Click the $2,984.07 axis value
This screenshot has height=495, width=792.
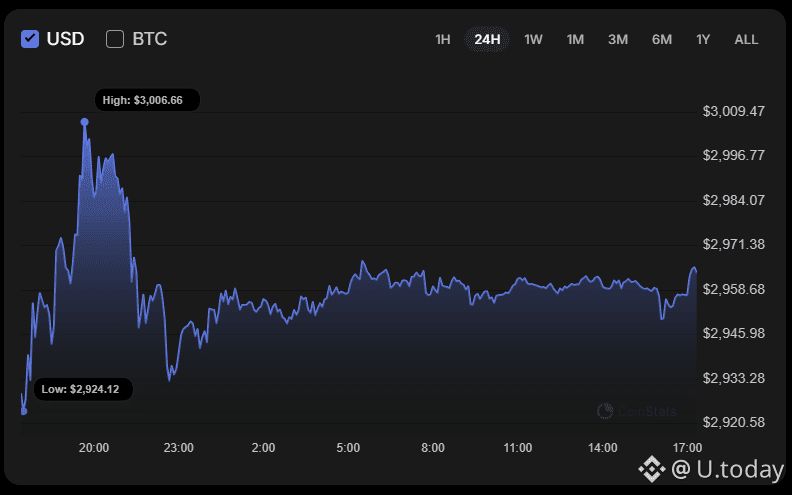[x=733, y=200]
